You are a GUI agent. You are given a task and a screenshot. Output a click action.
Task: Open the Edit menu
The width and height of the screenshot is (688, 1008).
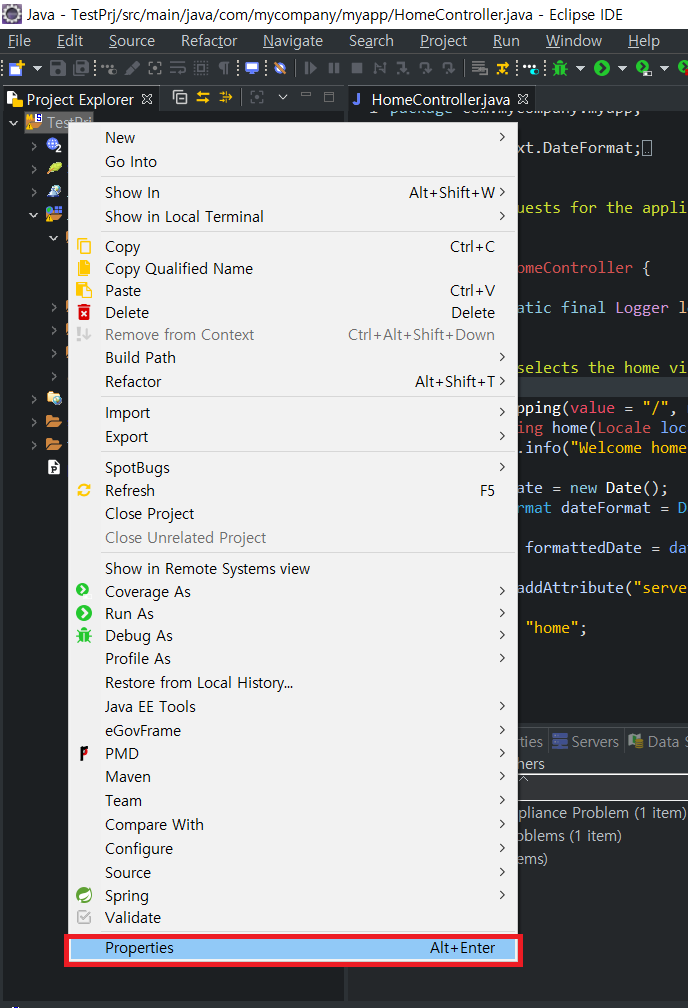(x=69, y=40)
